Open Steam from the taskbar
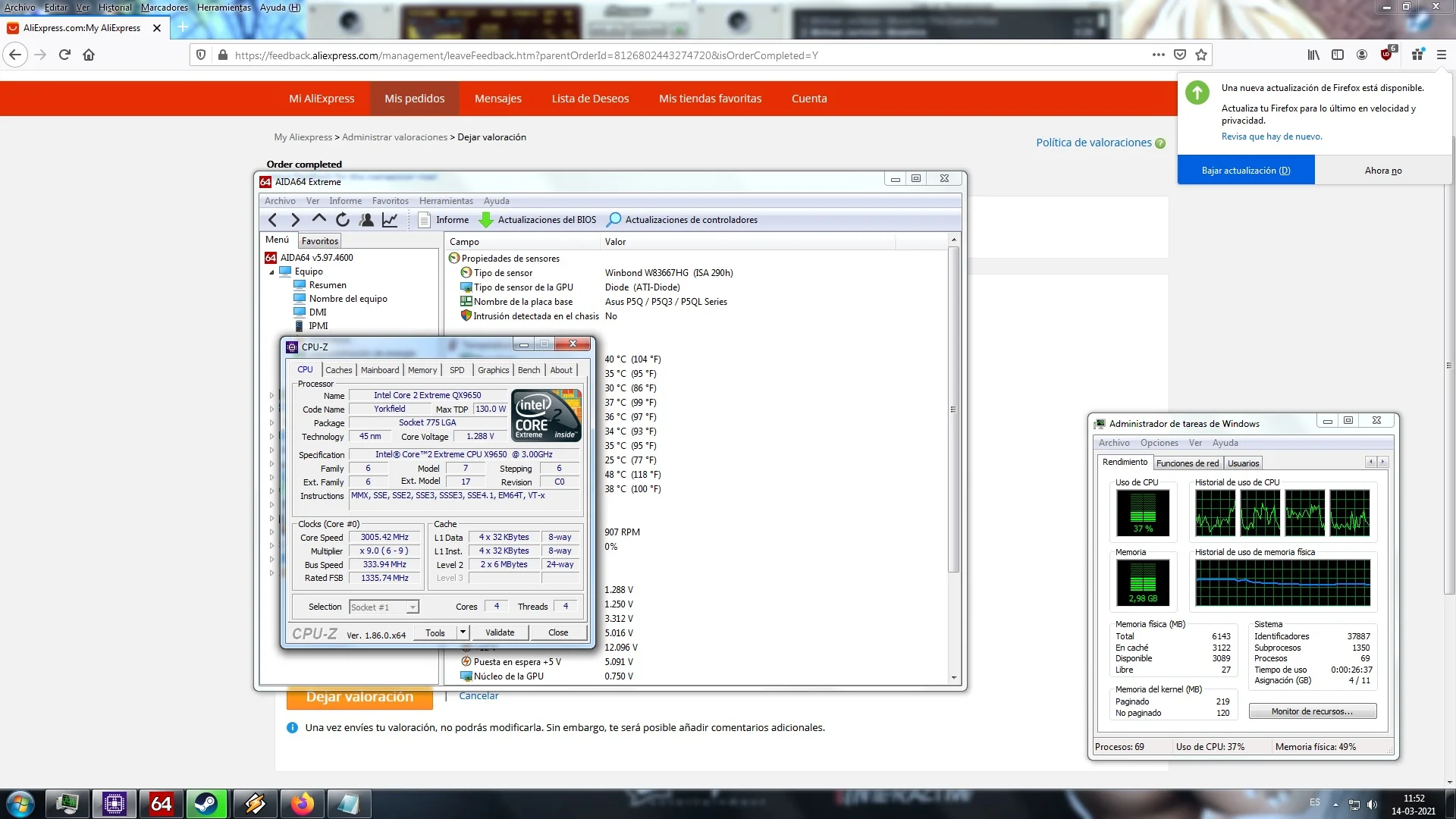The image size is (1456, 819). coord(206,803)
